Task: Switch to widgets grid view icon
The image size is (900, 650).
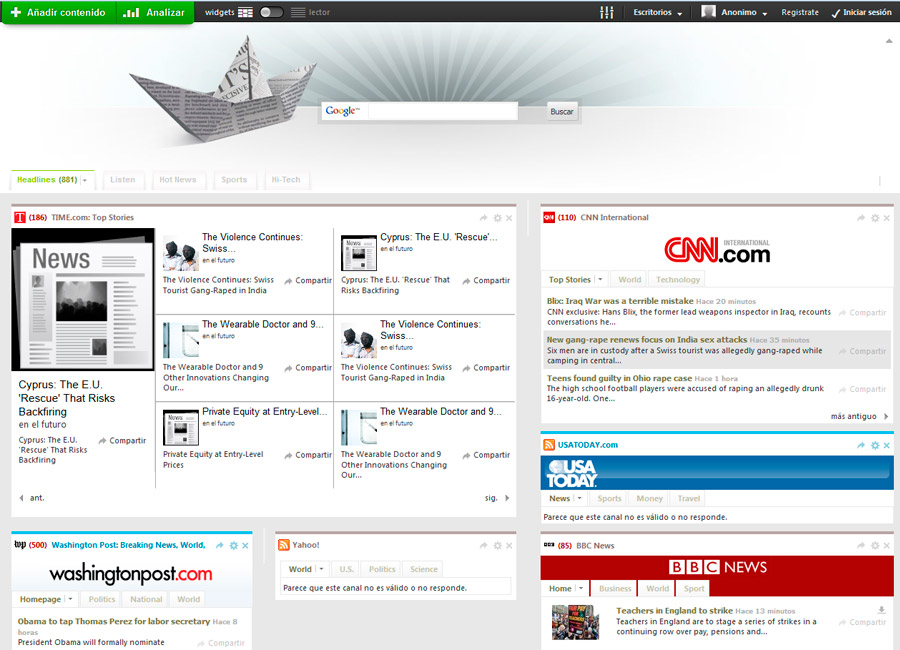Action: click(246, 13)
